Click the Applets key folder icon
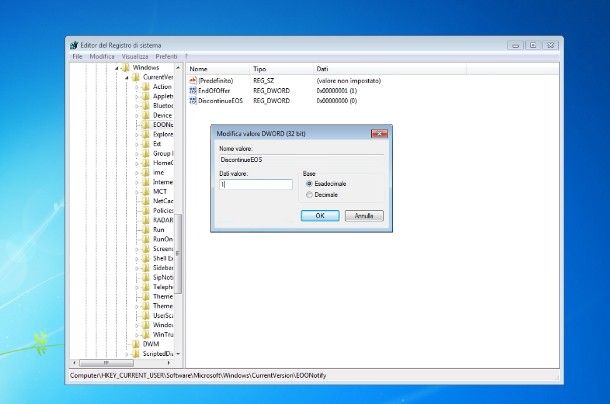Image resolution: width=610 pixels, height=404 pixels. (146, 96)
